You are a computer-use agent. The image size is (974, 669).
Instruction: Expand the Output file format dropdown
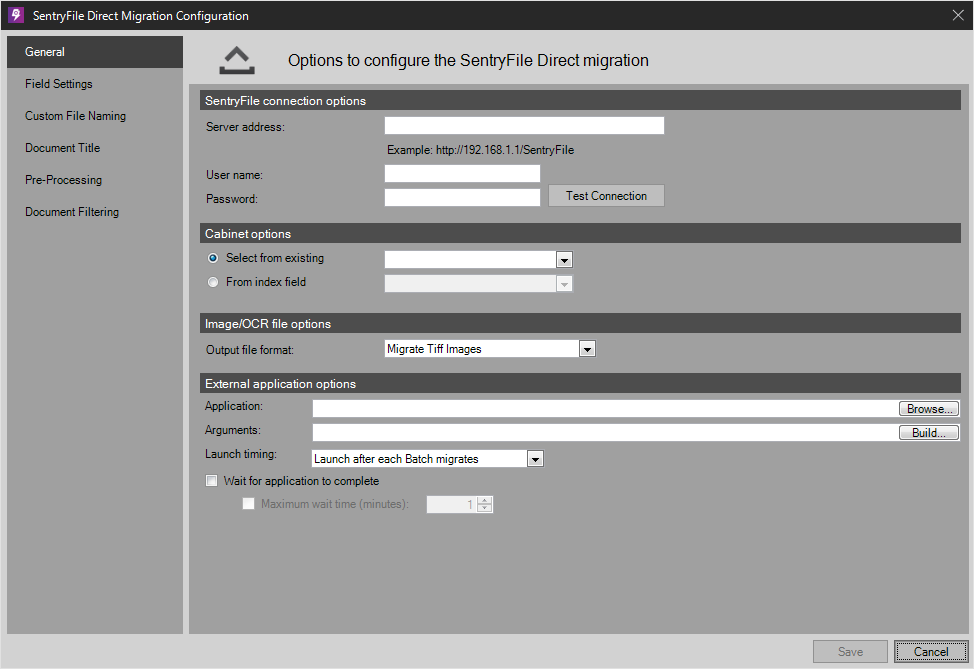point(587,349)
